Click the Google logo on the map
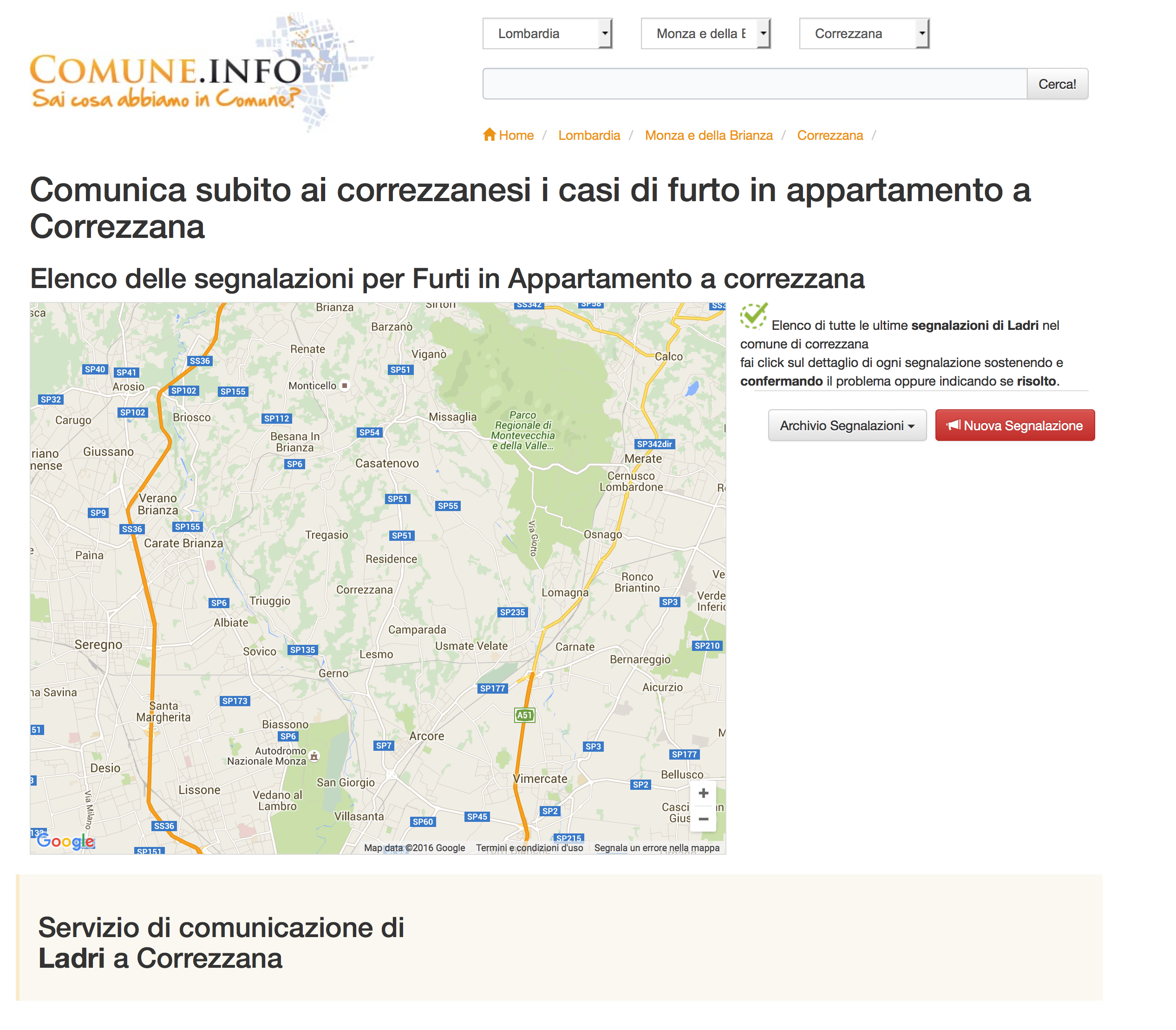The image size is (1176, 1030). tap(65, 841)
